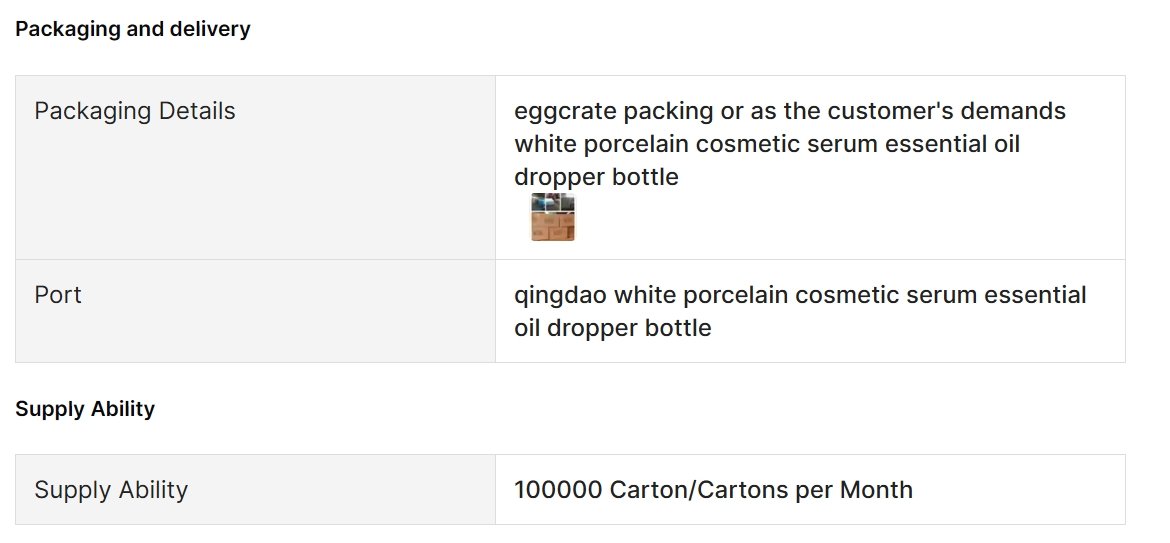Click the word qingdao in Port row

pyautogui.click(x=560, y=296)
